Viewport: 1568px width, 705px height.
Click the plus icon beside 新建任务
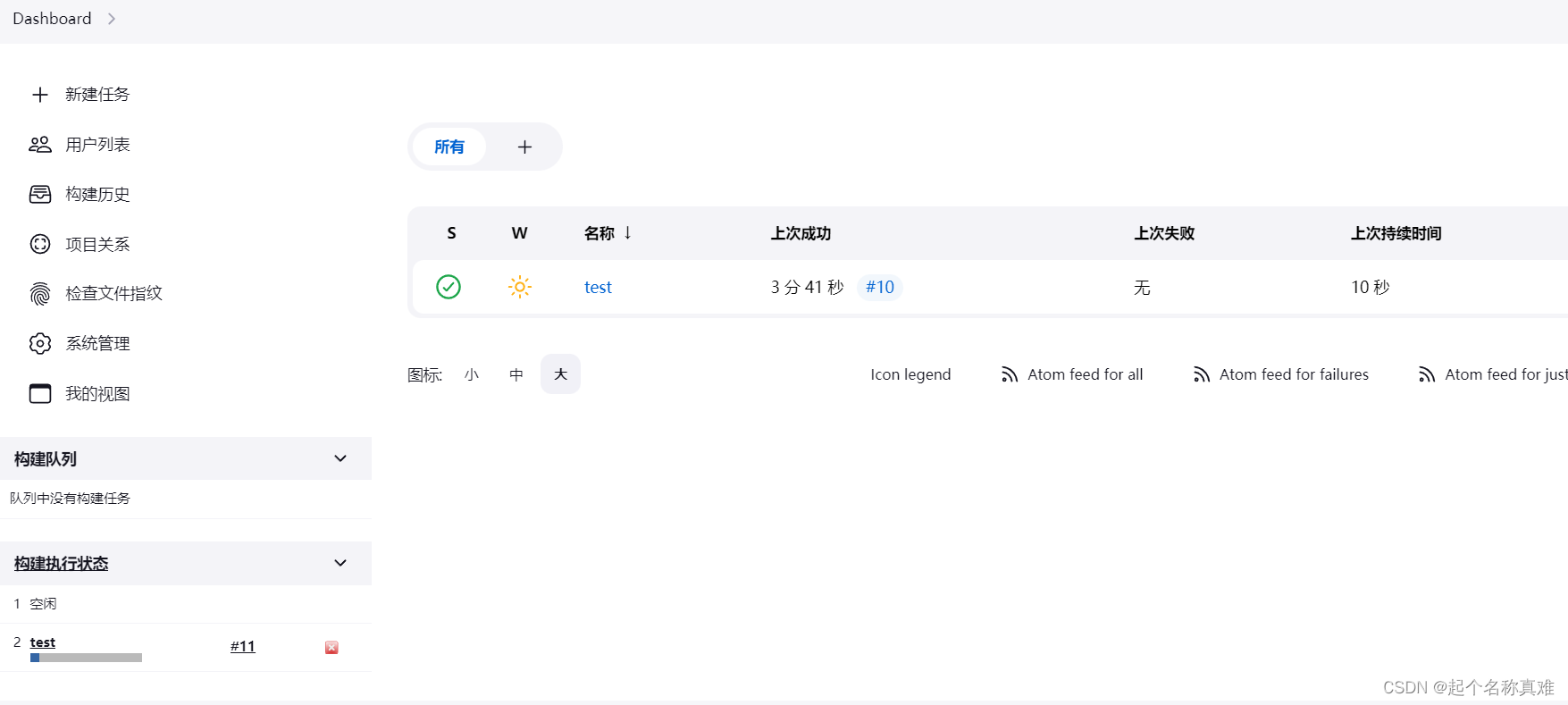coord(40,95)
